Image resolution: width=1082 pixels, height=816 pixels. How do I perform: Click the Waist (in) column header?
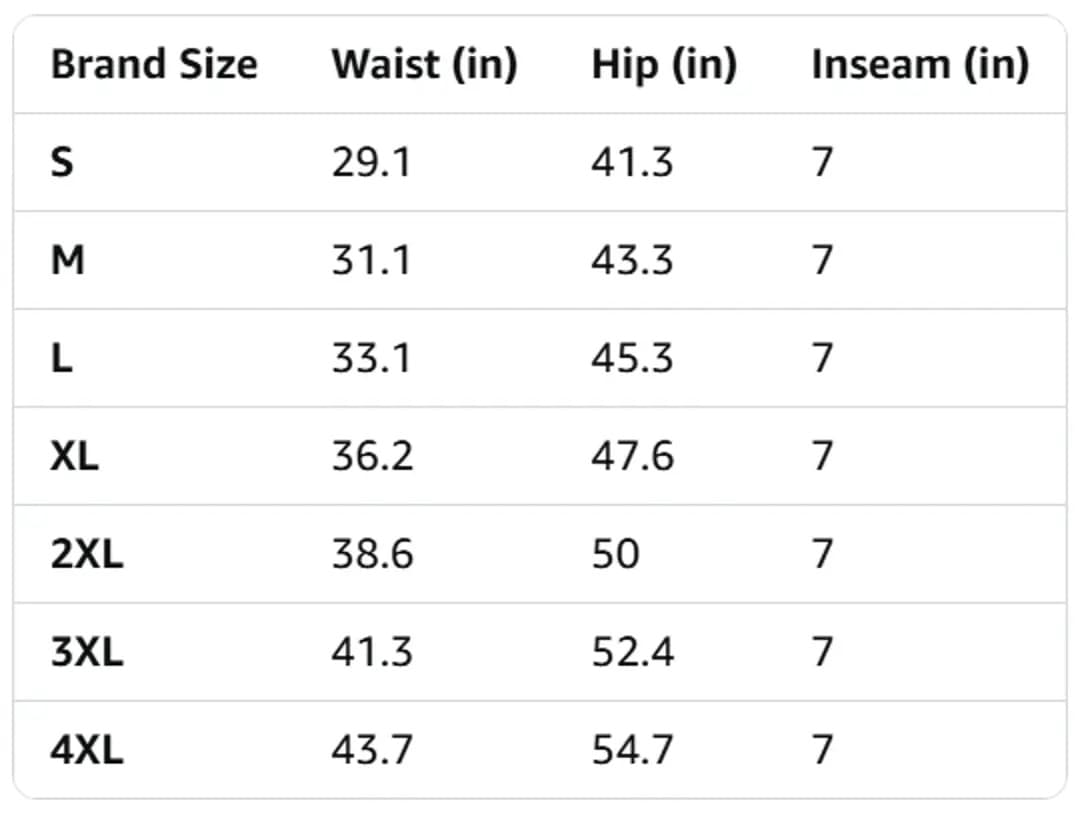424,64
